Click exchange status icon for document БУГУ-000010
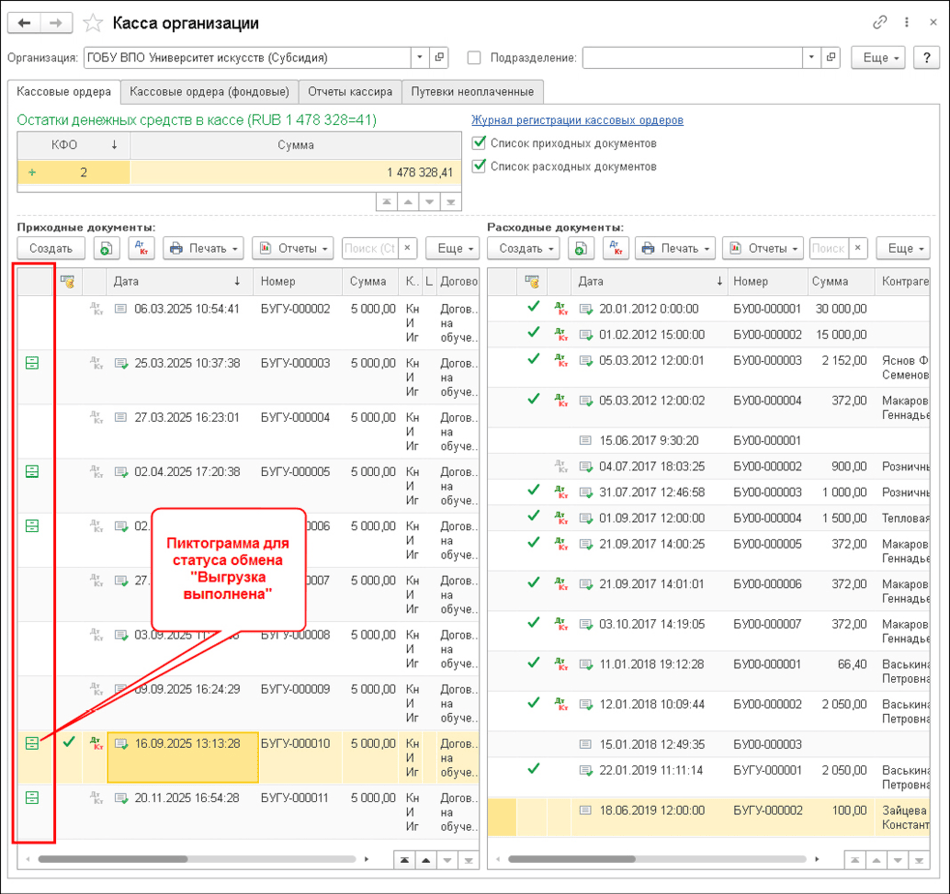Screen dimensions: 950x894 tap(32, 743)
